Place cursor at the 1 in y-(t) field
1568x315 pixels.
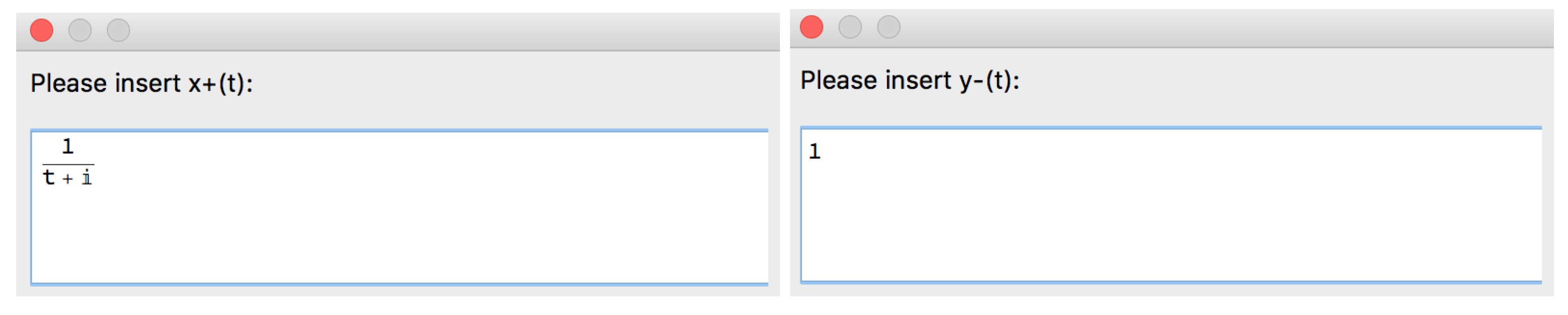coord(814,151)
